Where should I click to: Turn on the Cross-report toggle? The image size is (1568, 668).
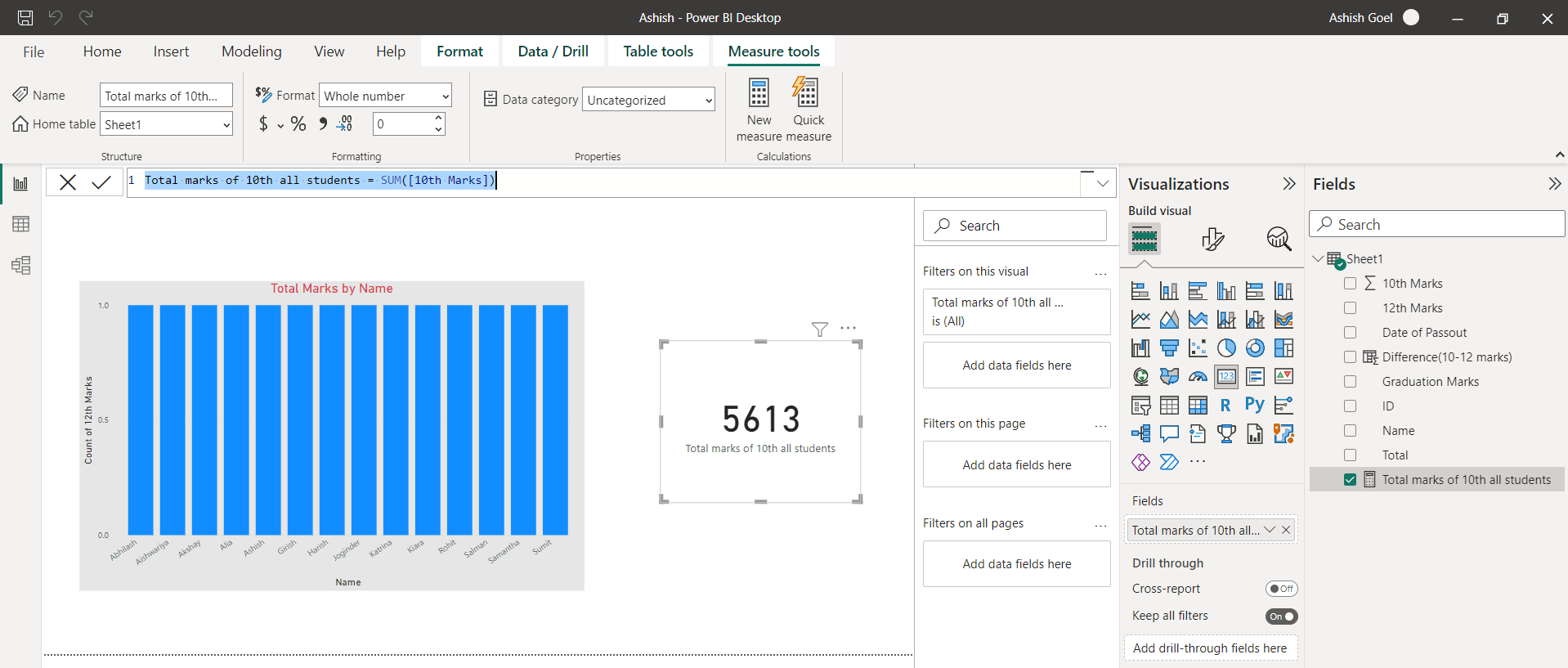[x=1281, y=589]
